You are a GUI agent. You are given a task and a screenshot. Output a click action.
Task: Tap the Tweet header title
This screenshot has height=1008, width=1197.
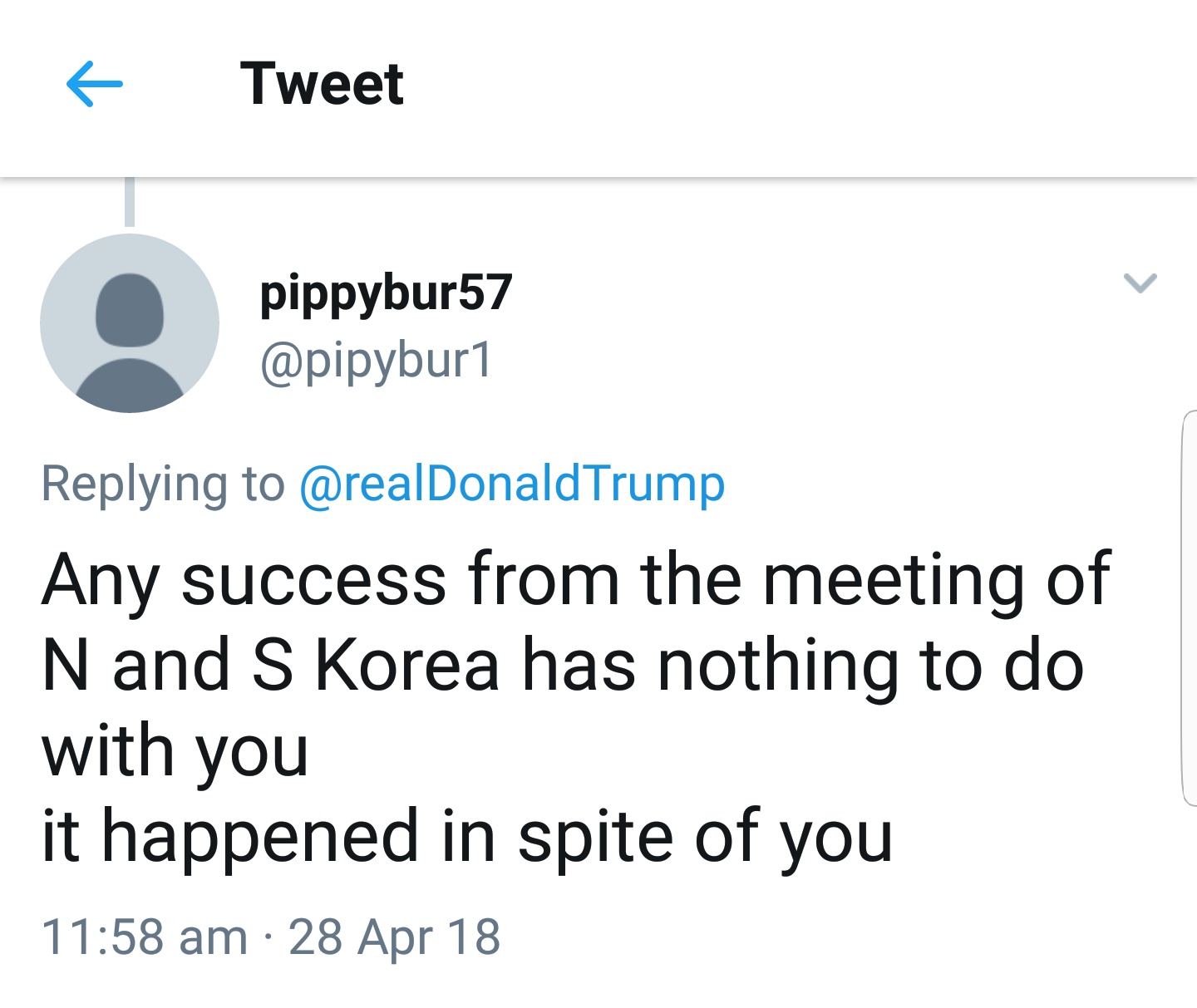click(322, 84)
